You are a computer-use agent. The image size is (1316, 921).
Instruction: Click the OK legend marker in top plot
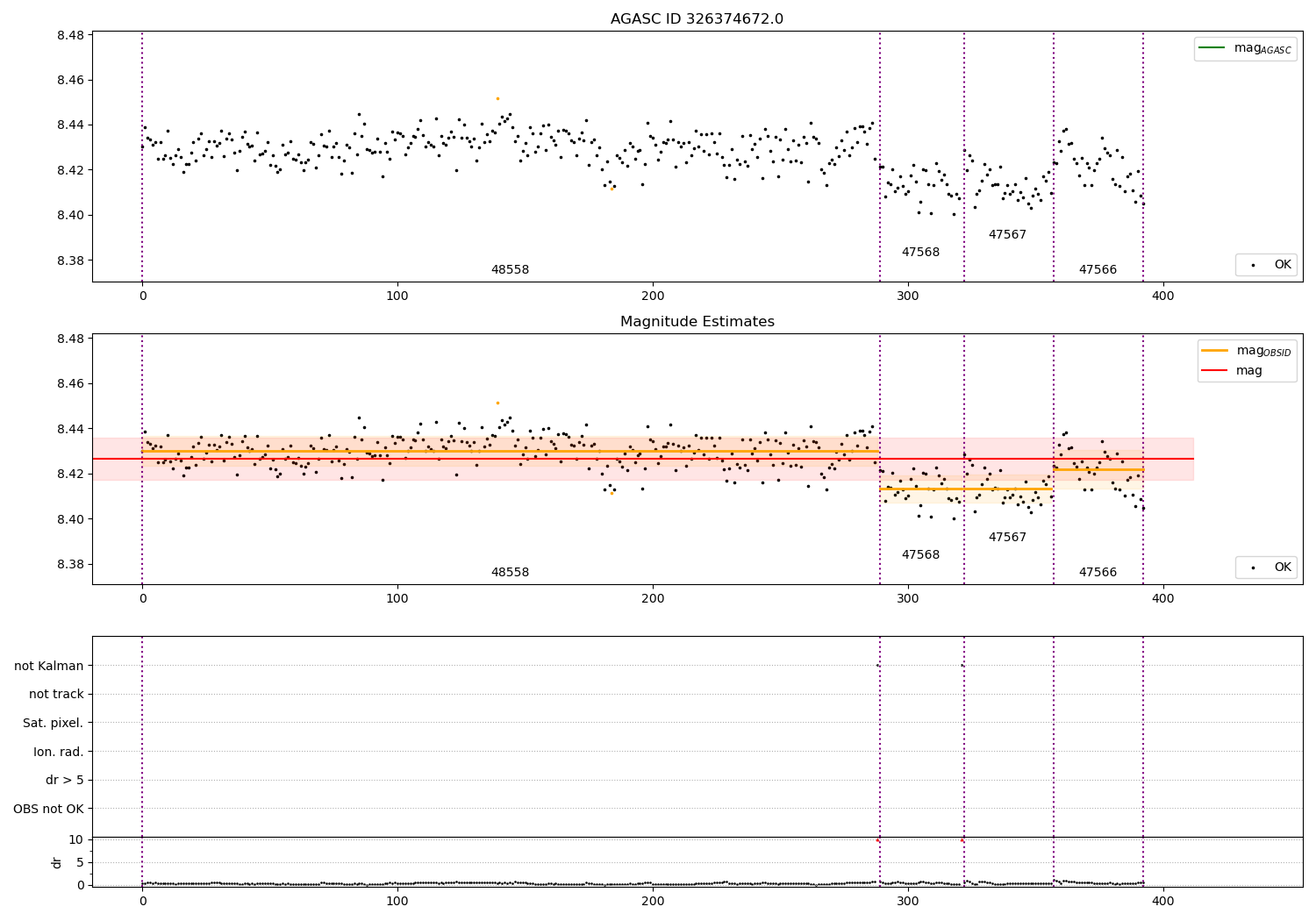[1252, 265]
